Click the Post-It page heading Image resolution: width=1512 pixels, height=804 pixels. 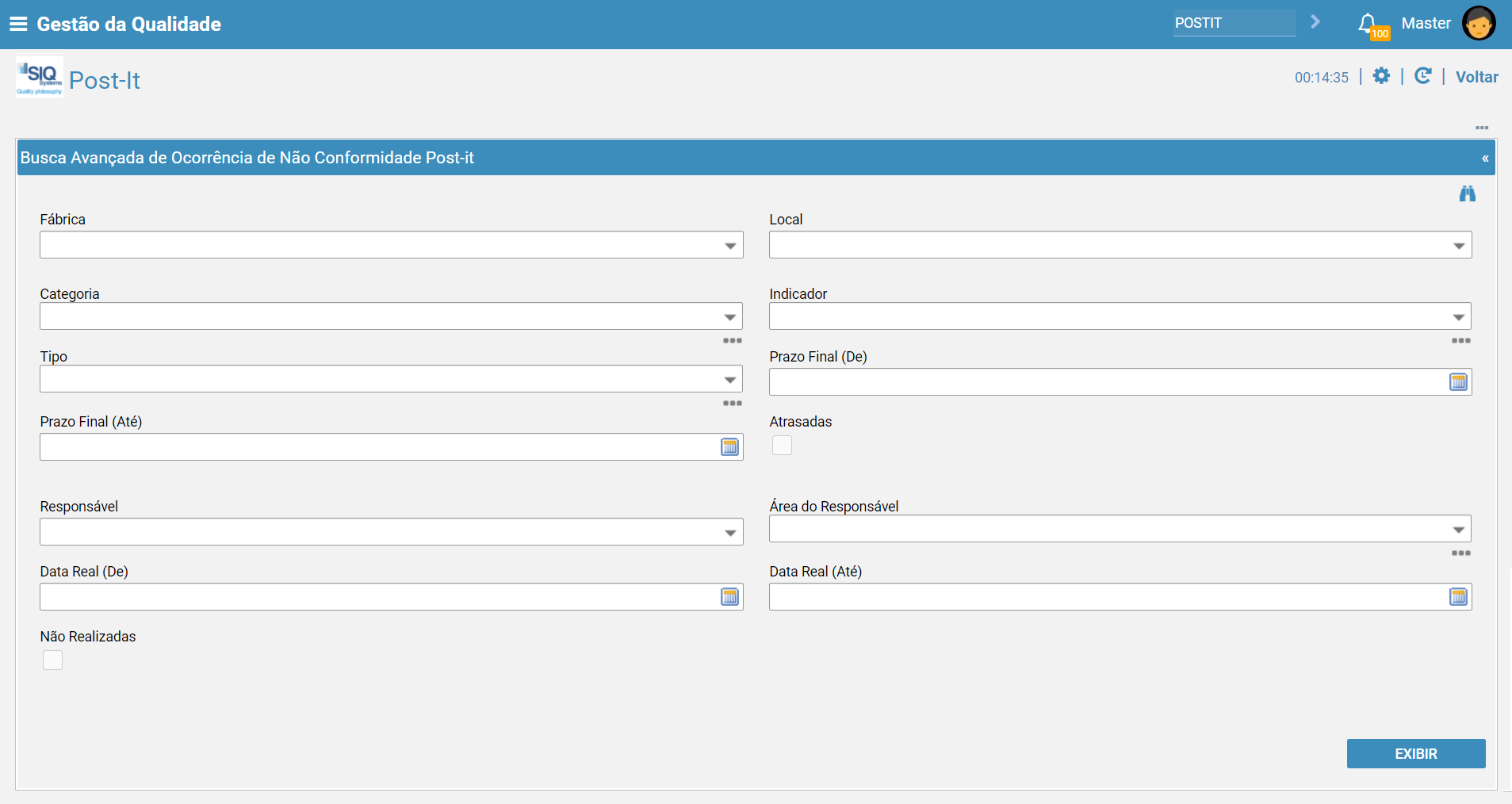click(105, 80)
